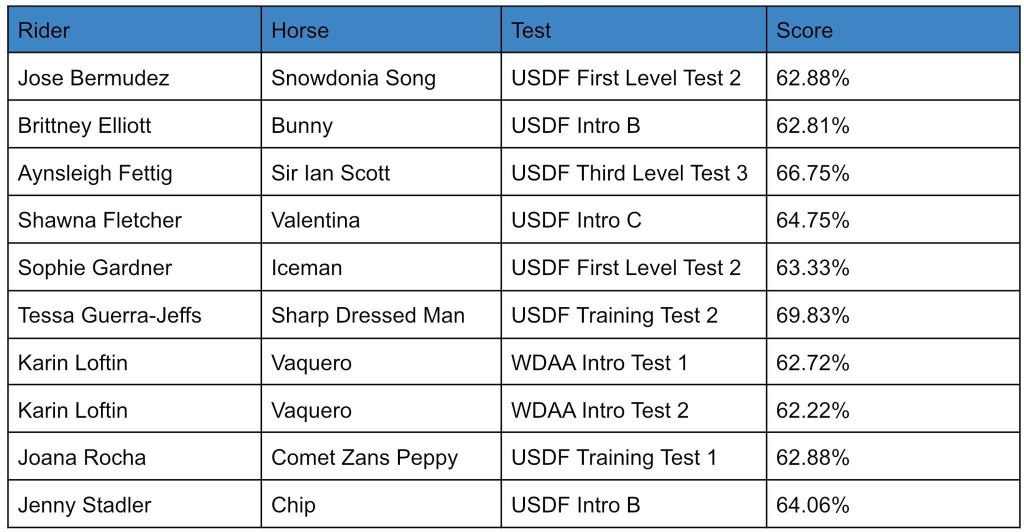1024x532 pixels.
Task: Click the USDF Third Level Test 3 cell
Action: [x=634, y=172]
